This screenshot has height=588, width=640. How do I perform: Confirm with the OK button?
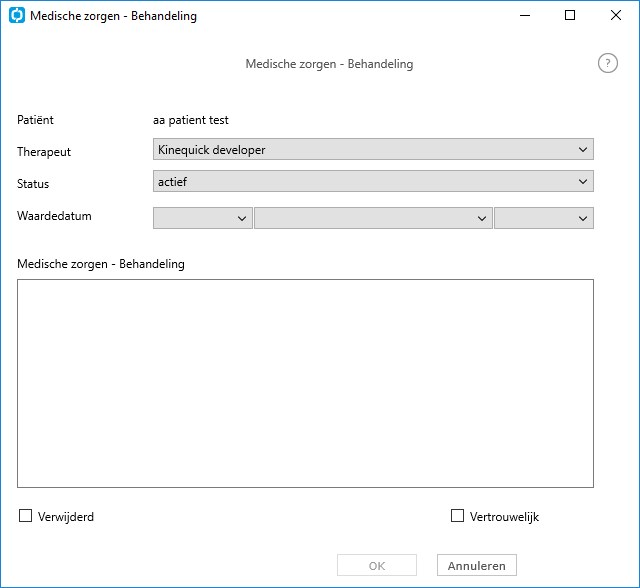377,565
